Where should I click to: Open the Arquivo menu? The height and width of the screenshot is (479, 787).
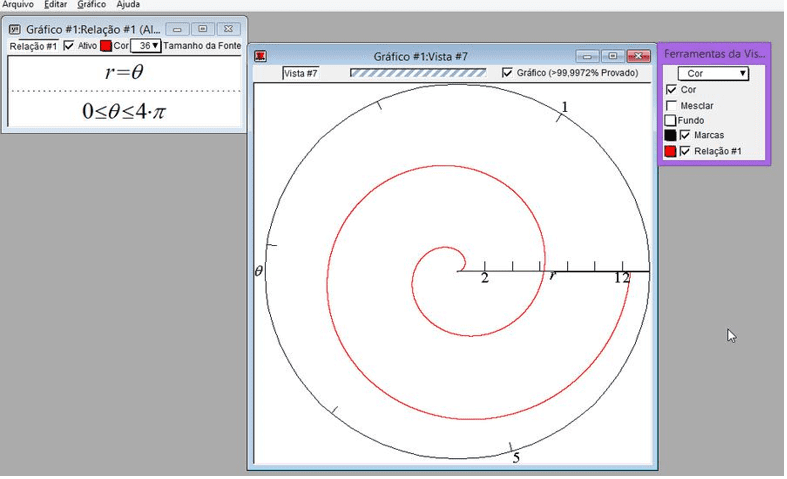pos(18,5)
